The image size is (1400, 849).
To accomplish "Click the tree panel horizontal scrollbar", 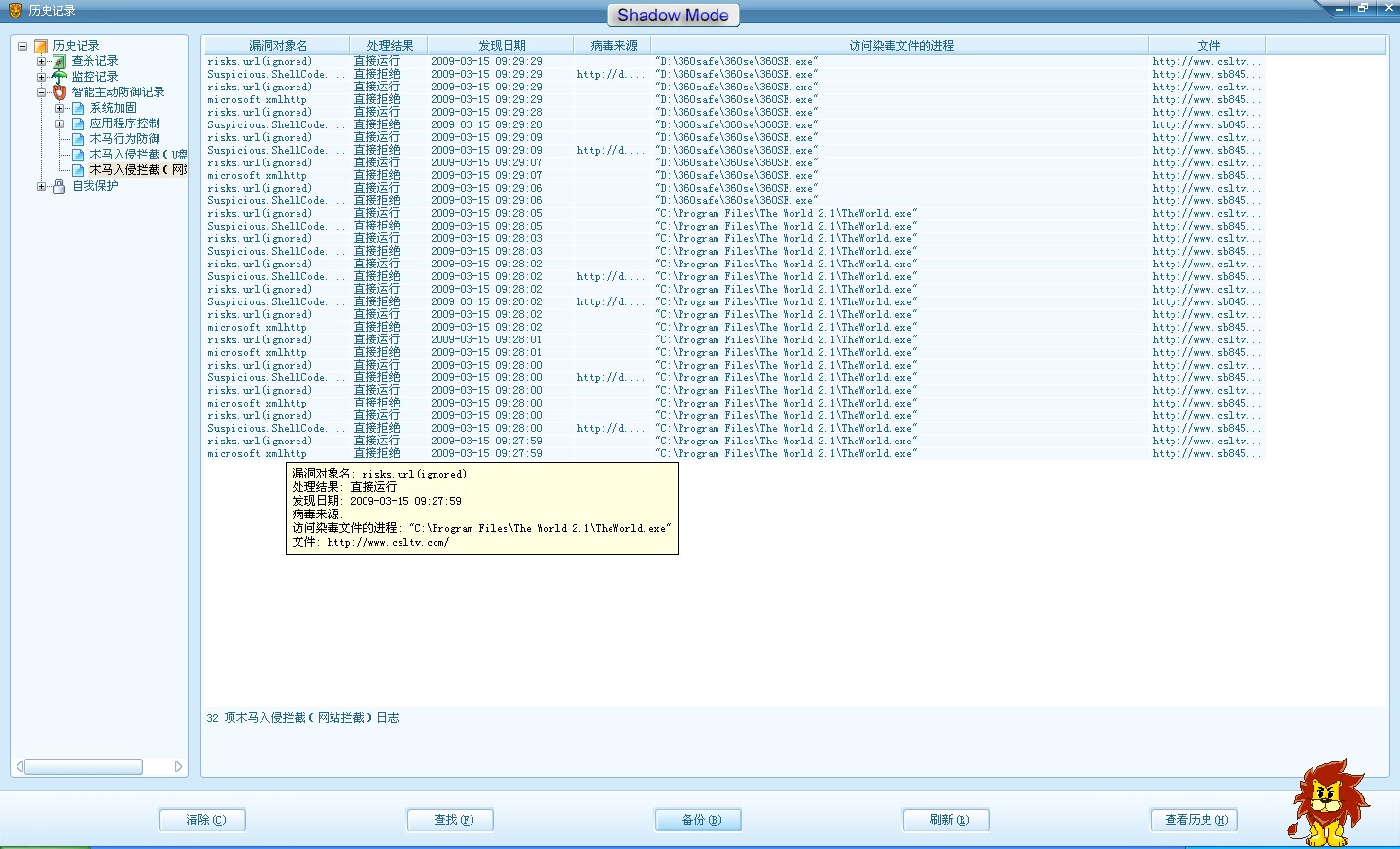I will tap(84, 766).
